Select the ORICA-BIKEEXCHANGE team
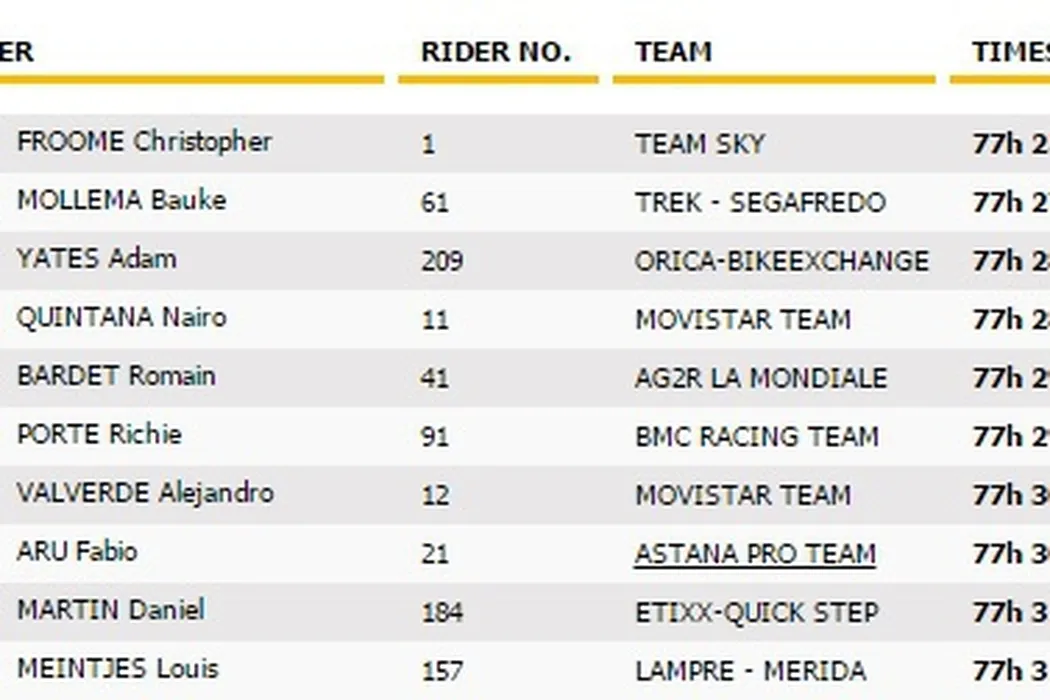 point(781,261)
